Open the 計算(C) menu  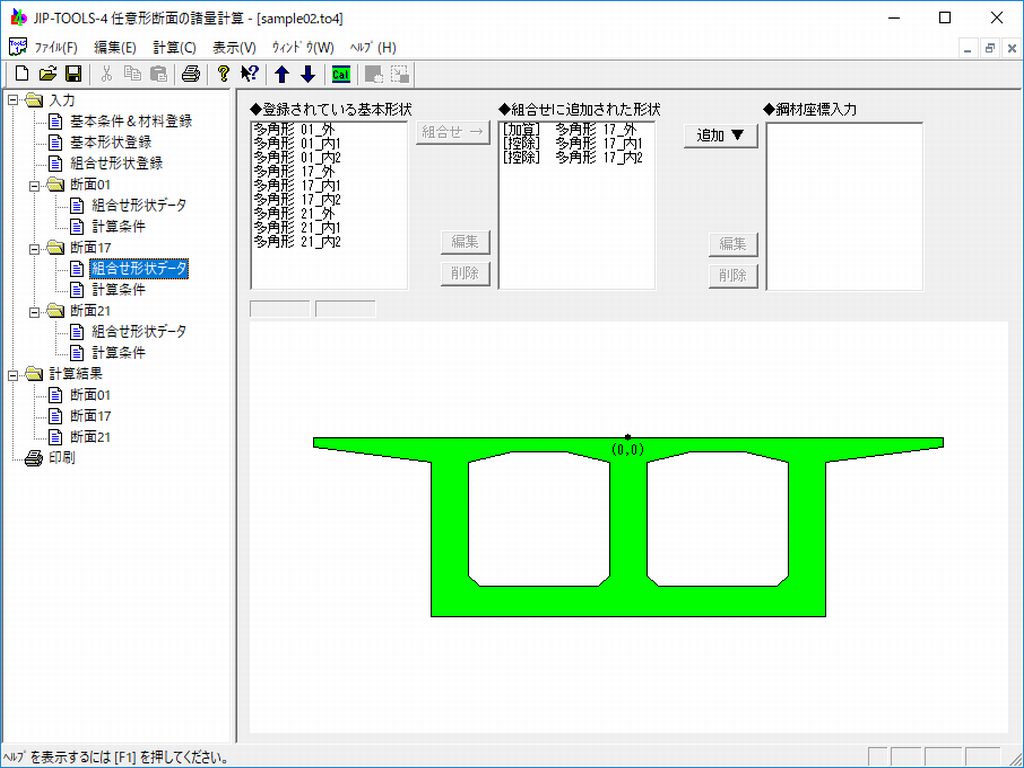point(174,47)
